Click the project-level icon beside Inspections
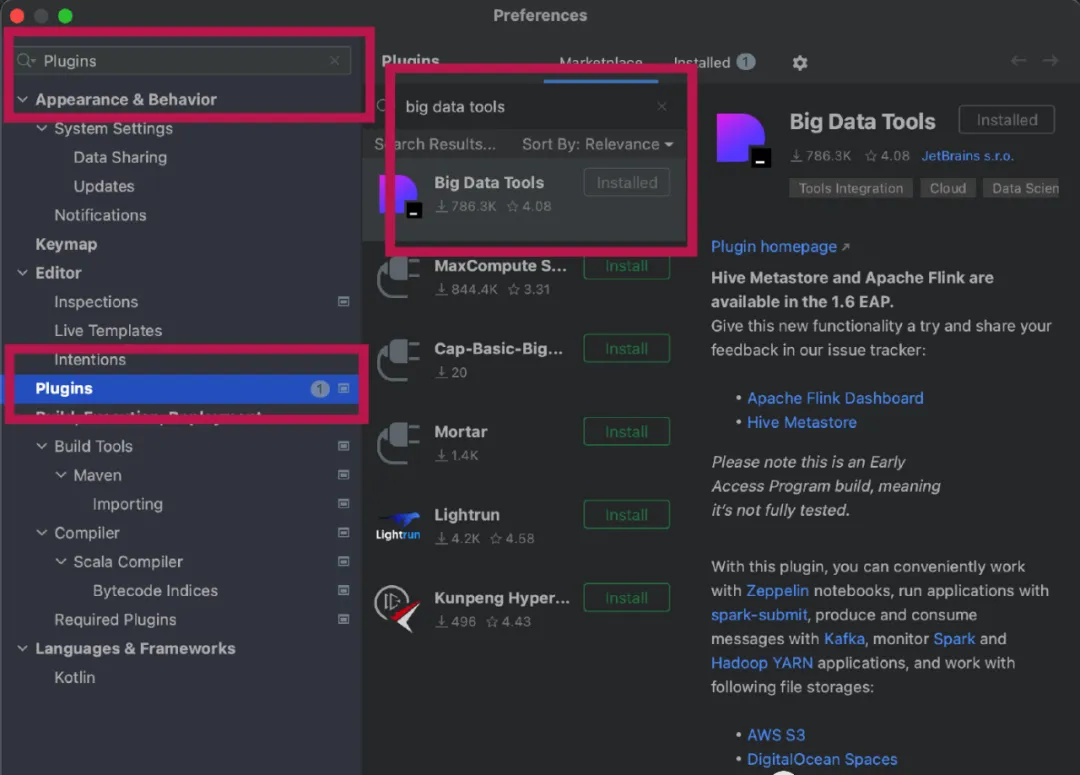 point(343,301)
